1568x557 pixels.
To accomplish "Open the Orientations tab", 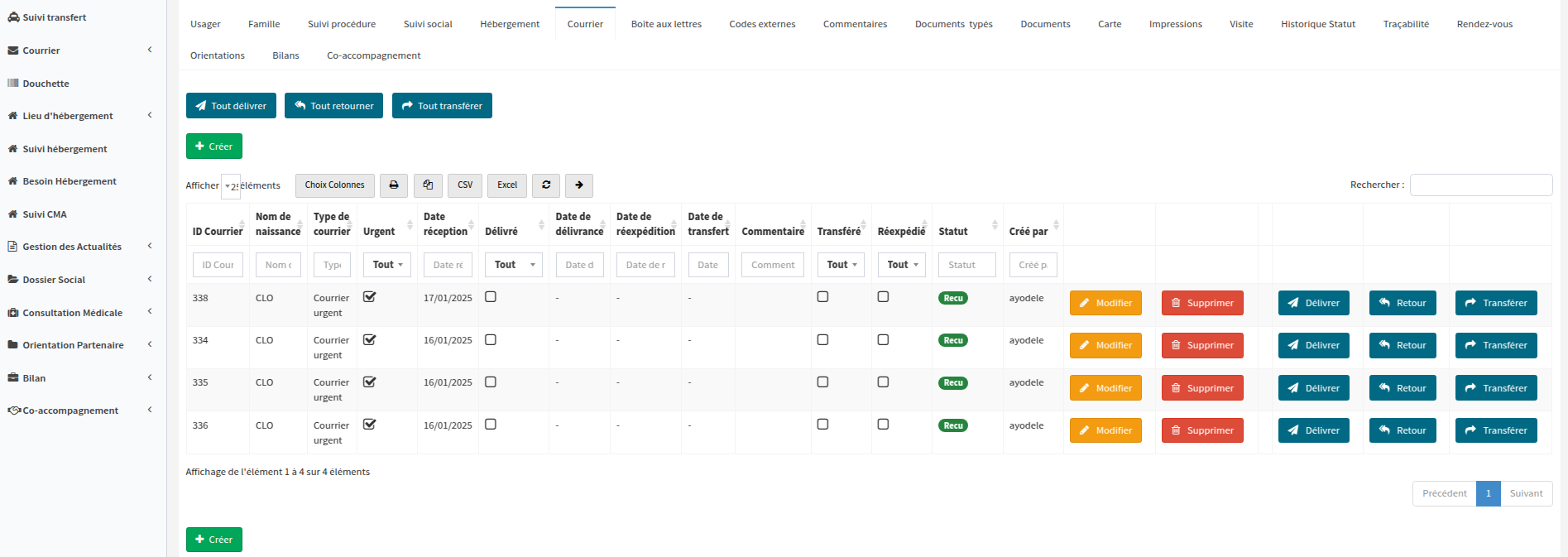I will click(218, 55).
